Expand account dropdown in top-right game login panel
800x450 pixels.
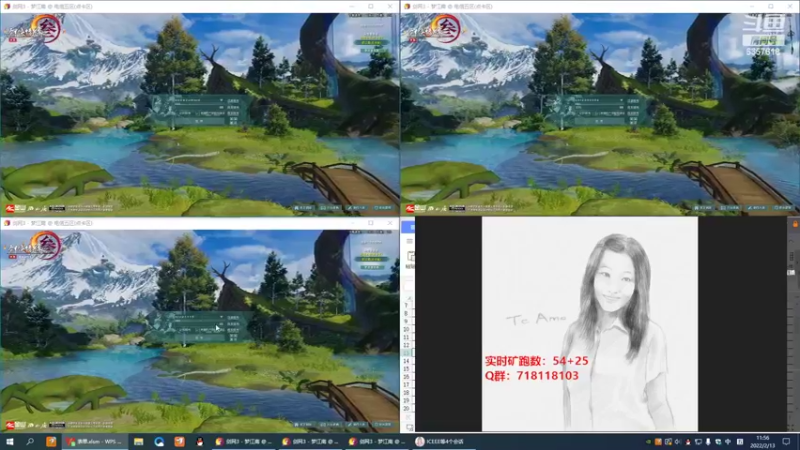621,100
